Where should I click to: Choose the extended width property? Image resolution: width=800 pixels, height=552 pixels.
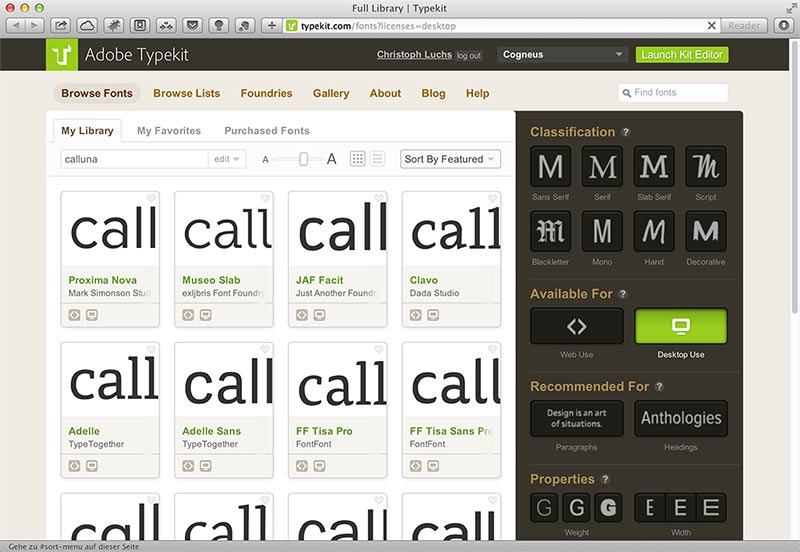[711, 508]
